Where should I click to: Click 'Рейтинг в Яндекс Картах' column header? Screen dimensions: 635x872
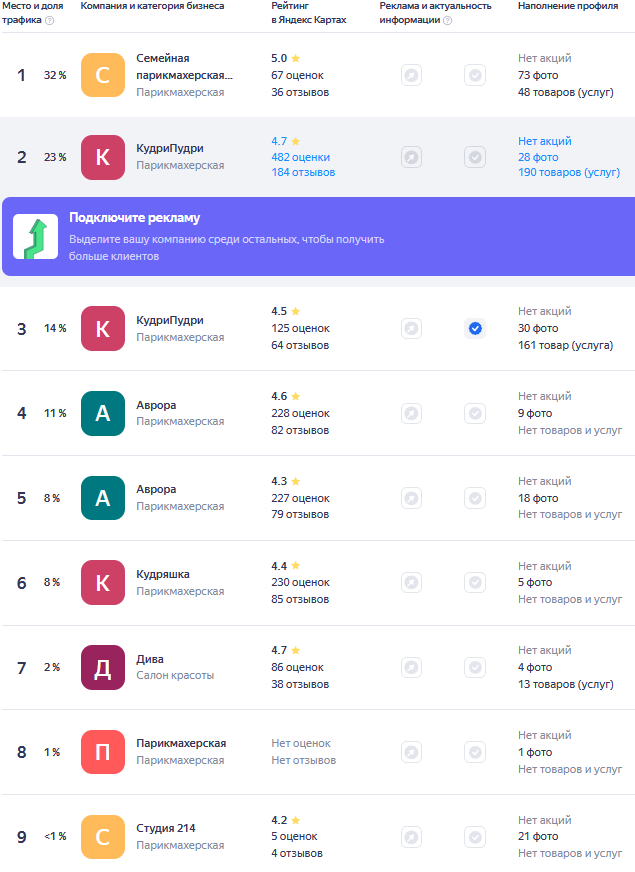308,13
